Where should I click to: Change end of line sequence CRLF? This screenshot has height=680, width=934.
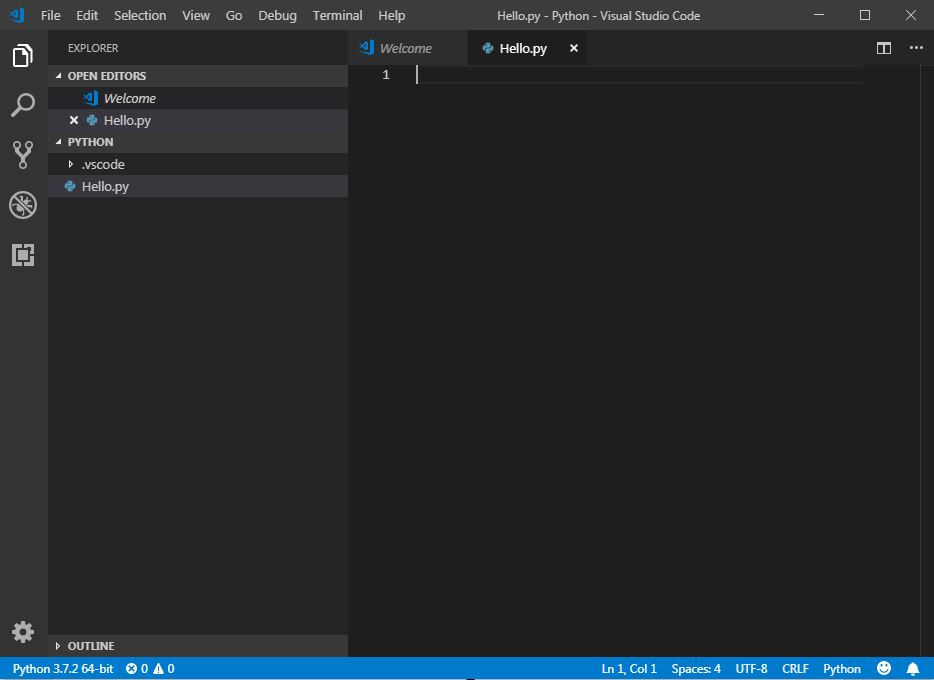click(795, 669)
